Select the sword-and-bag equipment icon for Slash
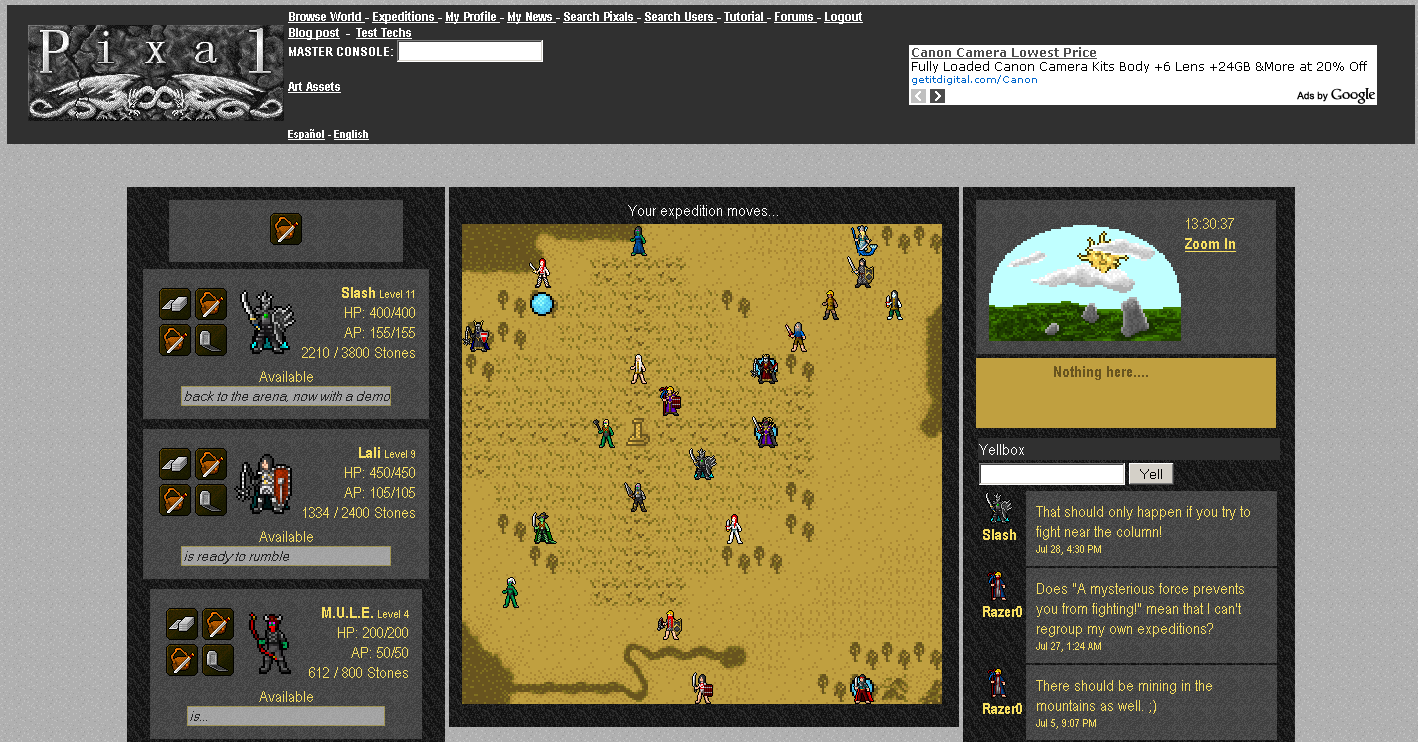Image resolution: width=1418 pixels, height=742 pixels. tap(211, 303)
